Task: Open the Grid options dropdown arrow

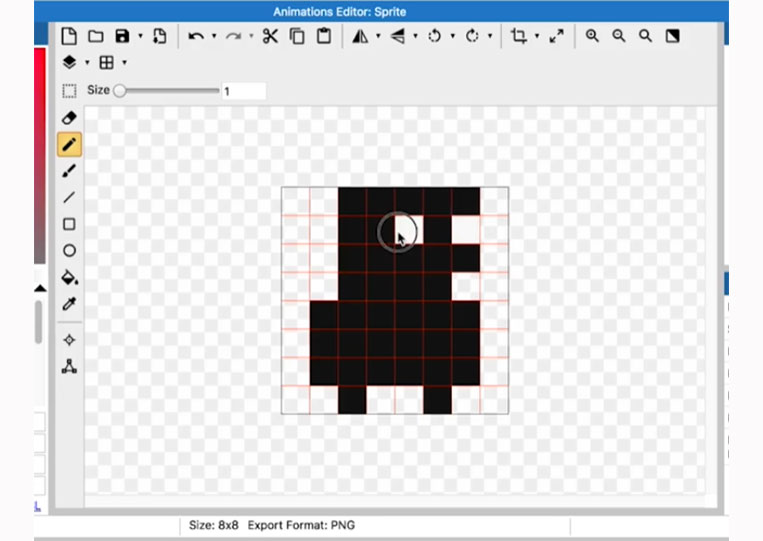Action: pyautogui.click(x=124, y=62)
